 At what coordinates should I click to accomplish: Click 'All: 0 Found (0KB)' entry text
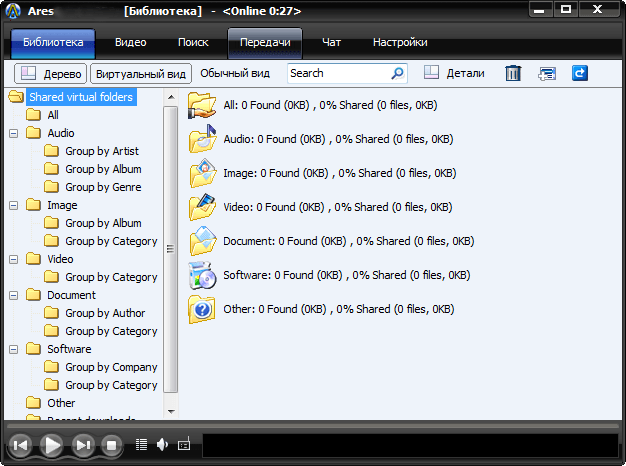(x=330, y=105)
